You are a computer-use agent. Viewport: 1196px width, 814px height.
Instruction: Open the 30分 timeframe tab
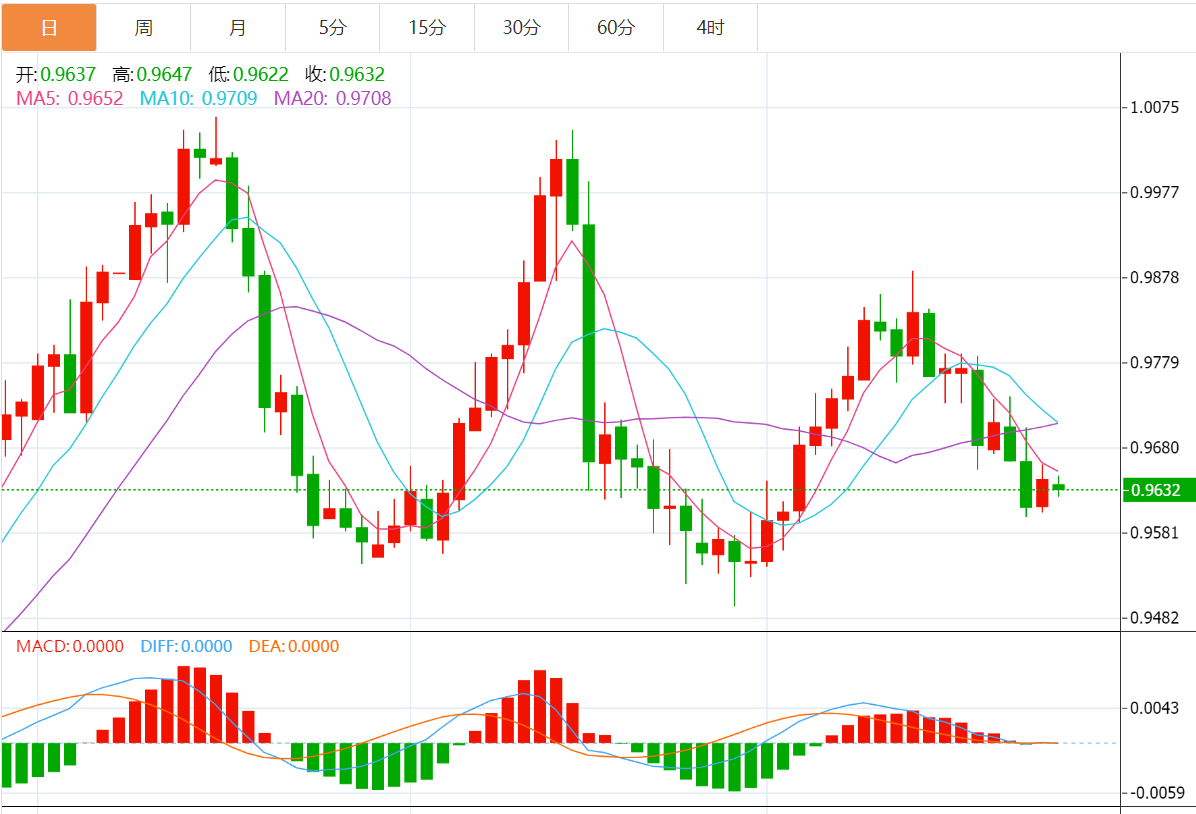coord(522,27)
